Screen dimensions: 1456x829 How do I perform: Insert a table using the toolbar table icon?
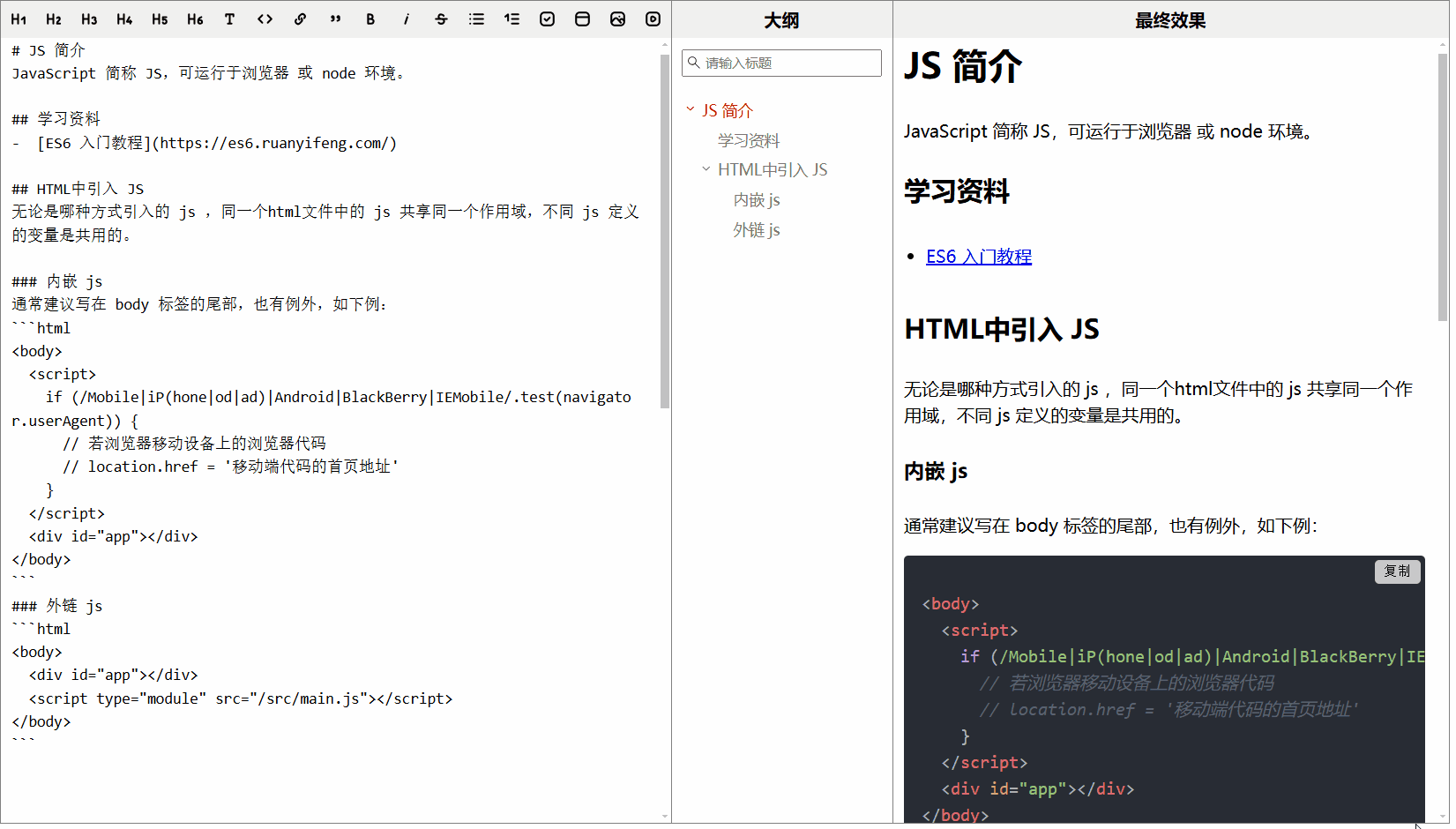coord(582,19)
